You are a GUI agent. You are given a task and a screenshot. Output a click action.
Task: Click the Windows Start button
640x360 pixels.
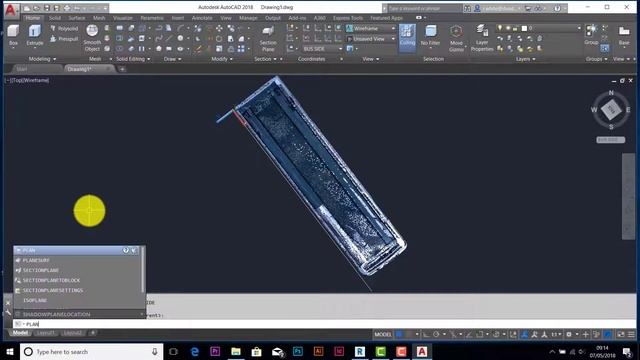[10, 351]
